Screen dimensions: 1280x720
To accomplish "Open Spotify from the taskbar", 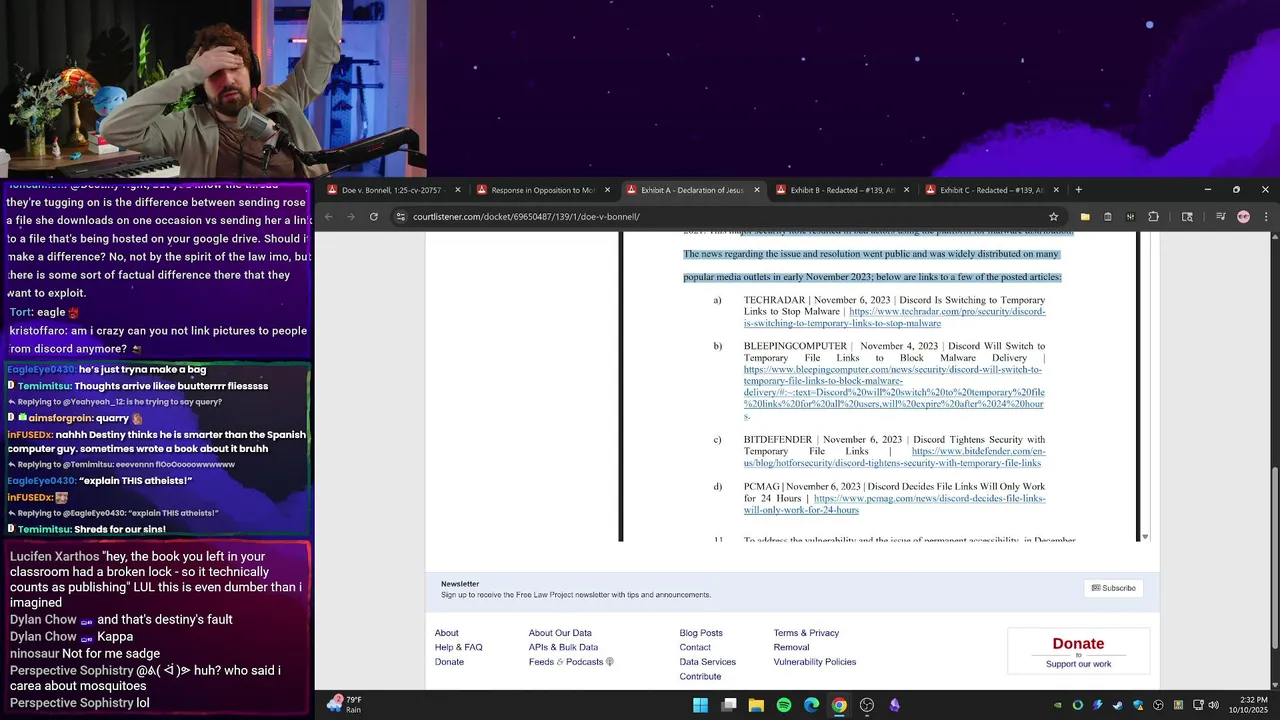I will click(784, 705).
